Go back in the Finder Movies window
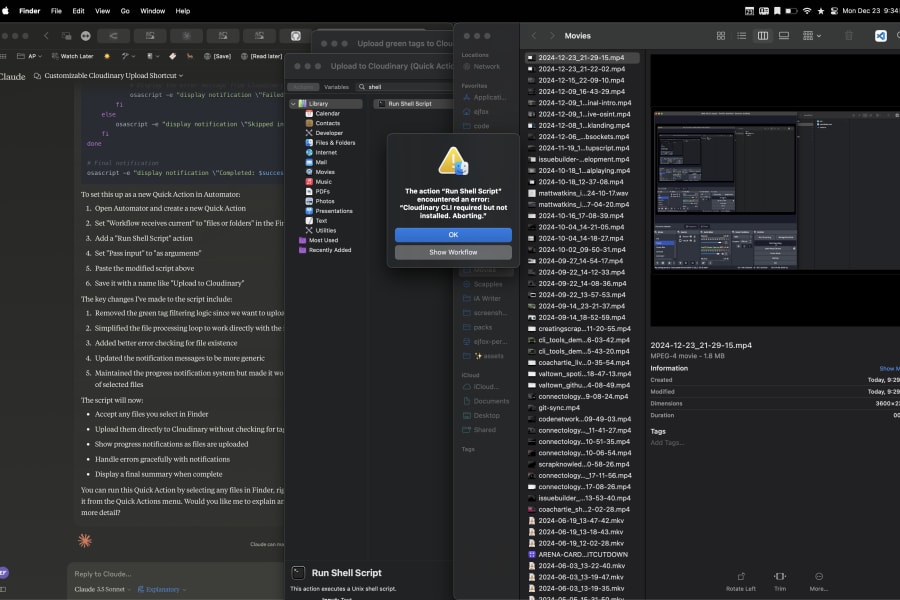 pos(534,36)
